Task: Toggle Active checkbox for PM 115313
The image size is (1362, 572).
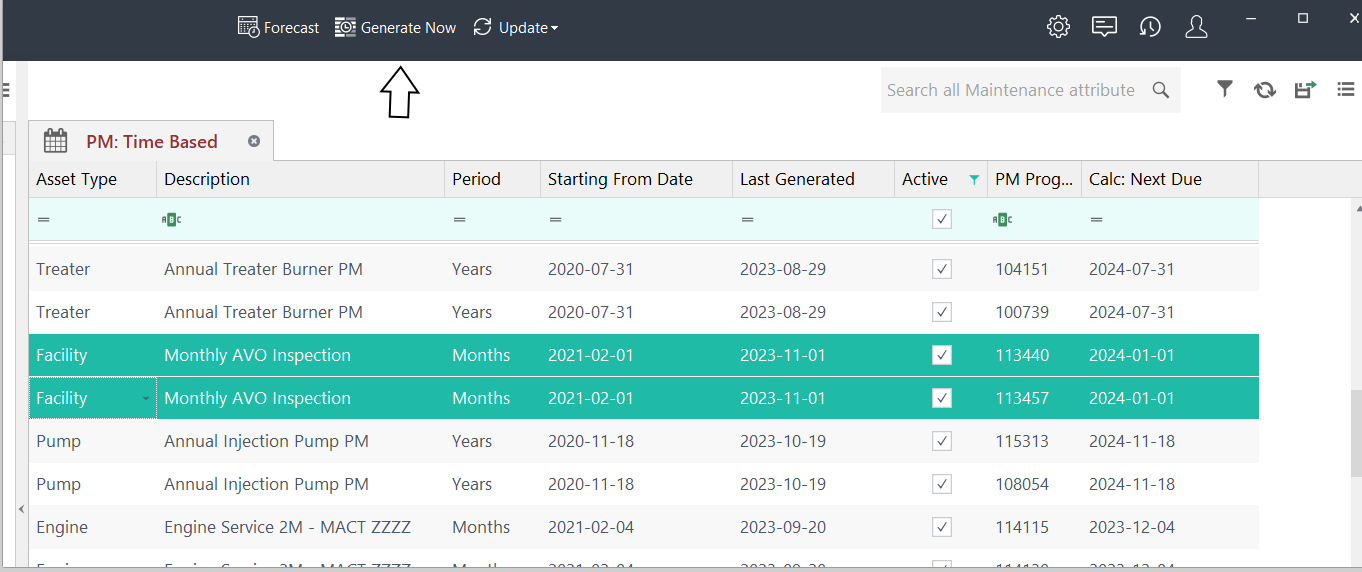Action: tap(941, 441)
